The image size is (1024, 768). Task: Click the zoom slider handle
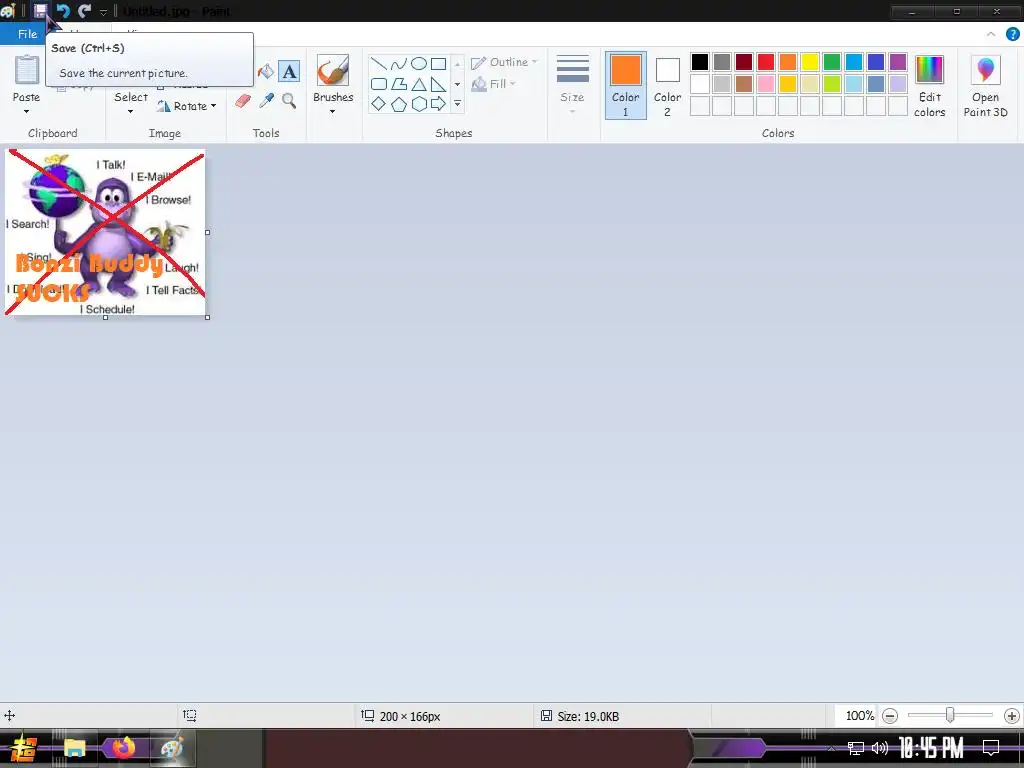(950, 715)
